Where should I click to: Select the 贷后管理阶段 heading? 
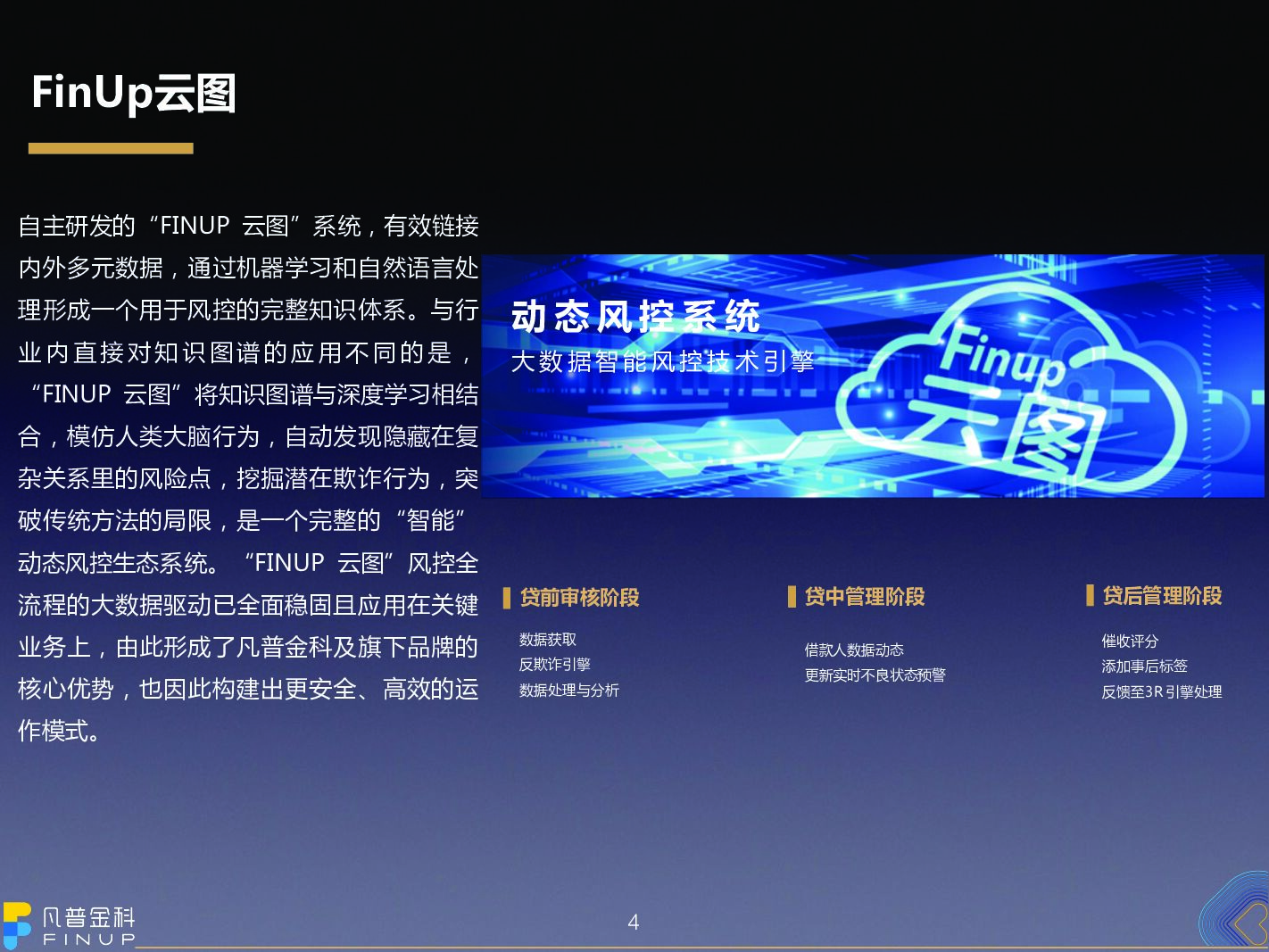coord(1162,595)
